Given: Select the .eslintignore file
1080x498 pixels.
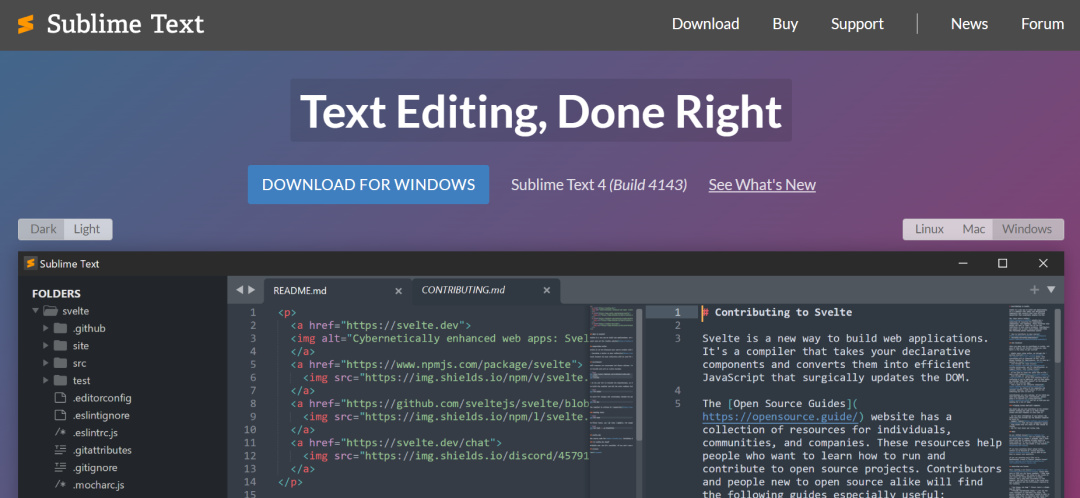Looking at the screenshot, I should [101, 415].
